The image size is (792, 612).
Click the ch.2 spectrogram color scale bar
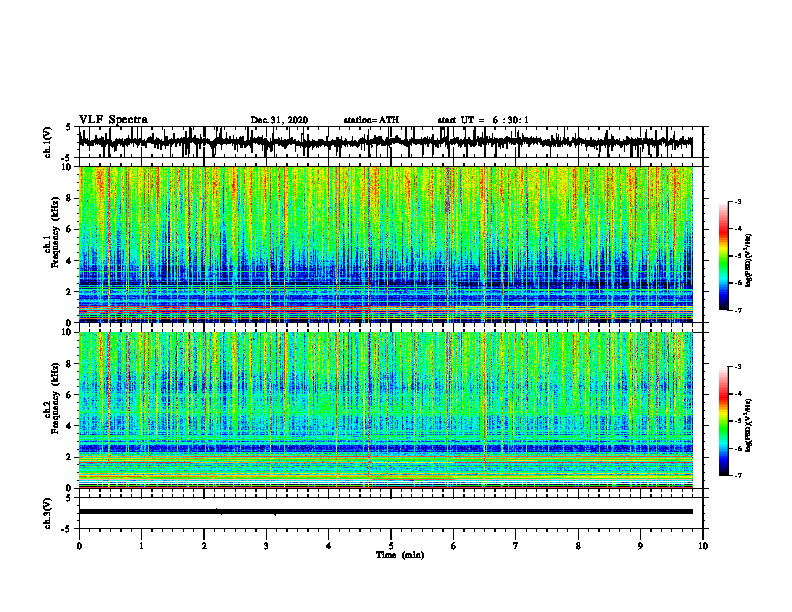(x=723, y=421)
